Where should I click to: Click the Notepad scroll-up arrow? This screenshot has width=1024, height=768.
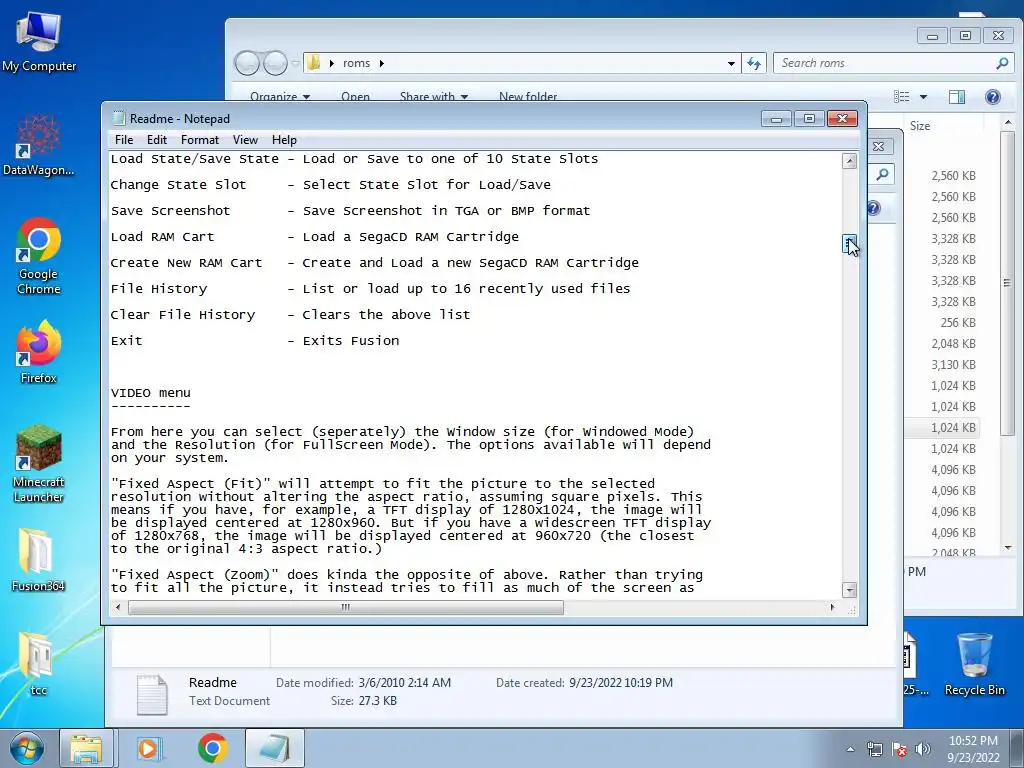[850, 161]
